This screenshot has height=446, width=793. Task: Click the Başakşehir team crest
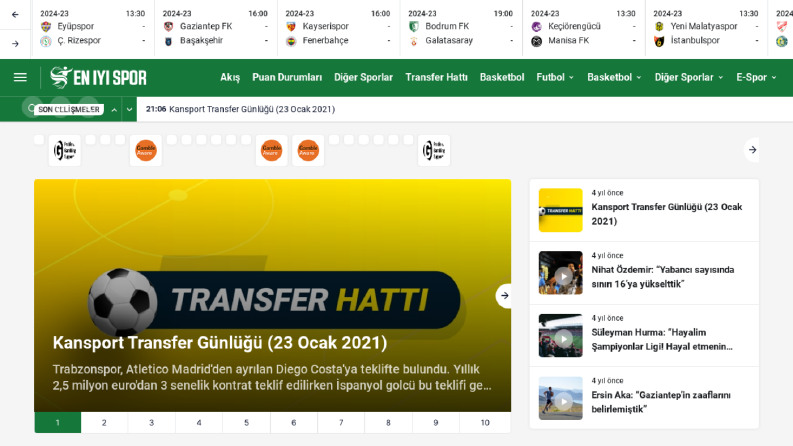[168, 40]
